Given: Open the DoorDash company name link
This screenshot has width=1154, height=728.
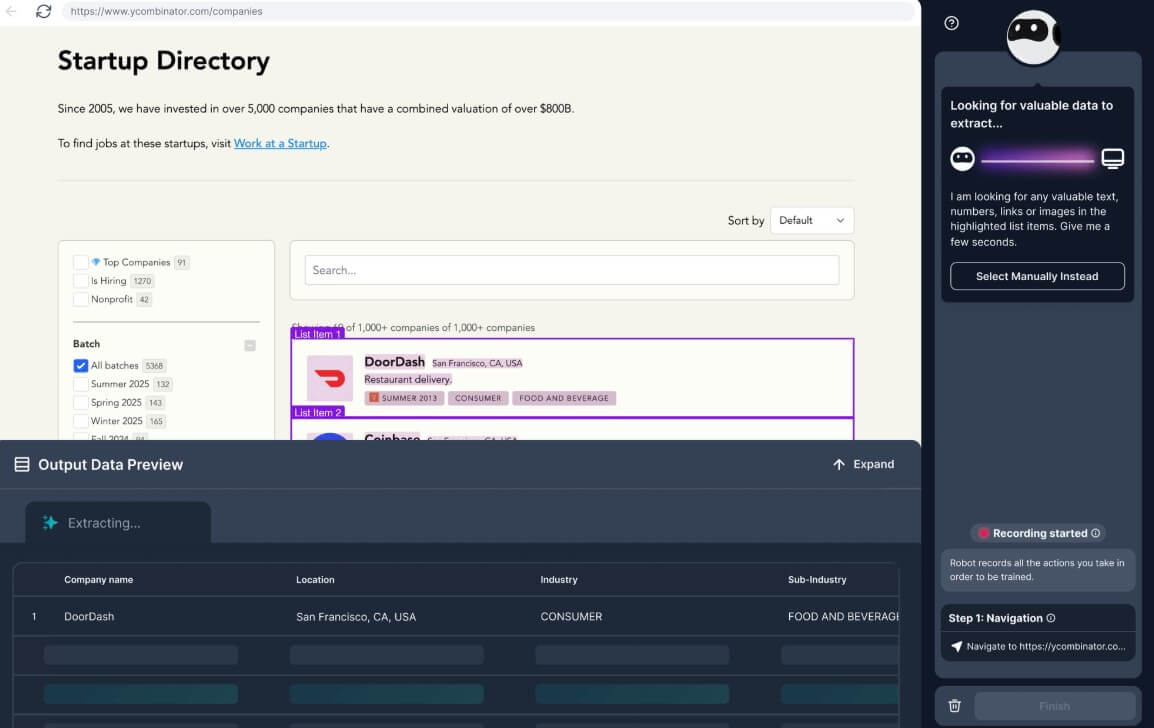Looking at the screenshot, I should coord(394,361).
